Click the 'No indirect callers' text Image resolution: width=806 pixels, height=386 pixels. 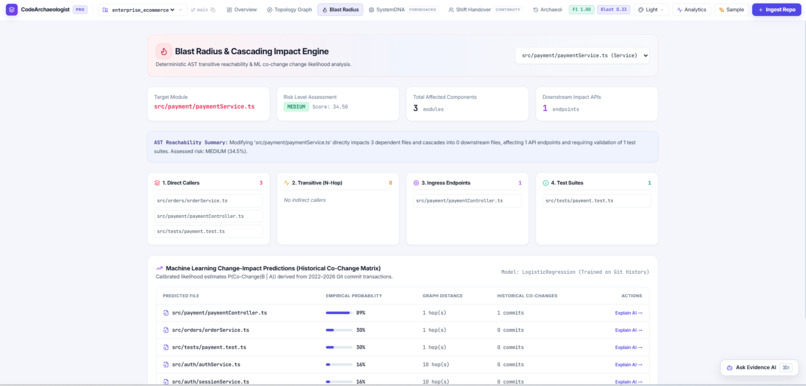tap(305, 200)
